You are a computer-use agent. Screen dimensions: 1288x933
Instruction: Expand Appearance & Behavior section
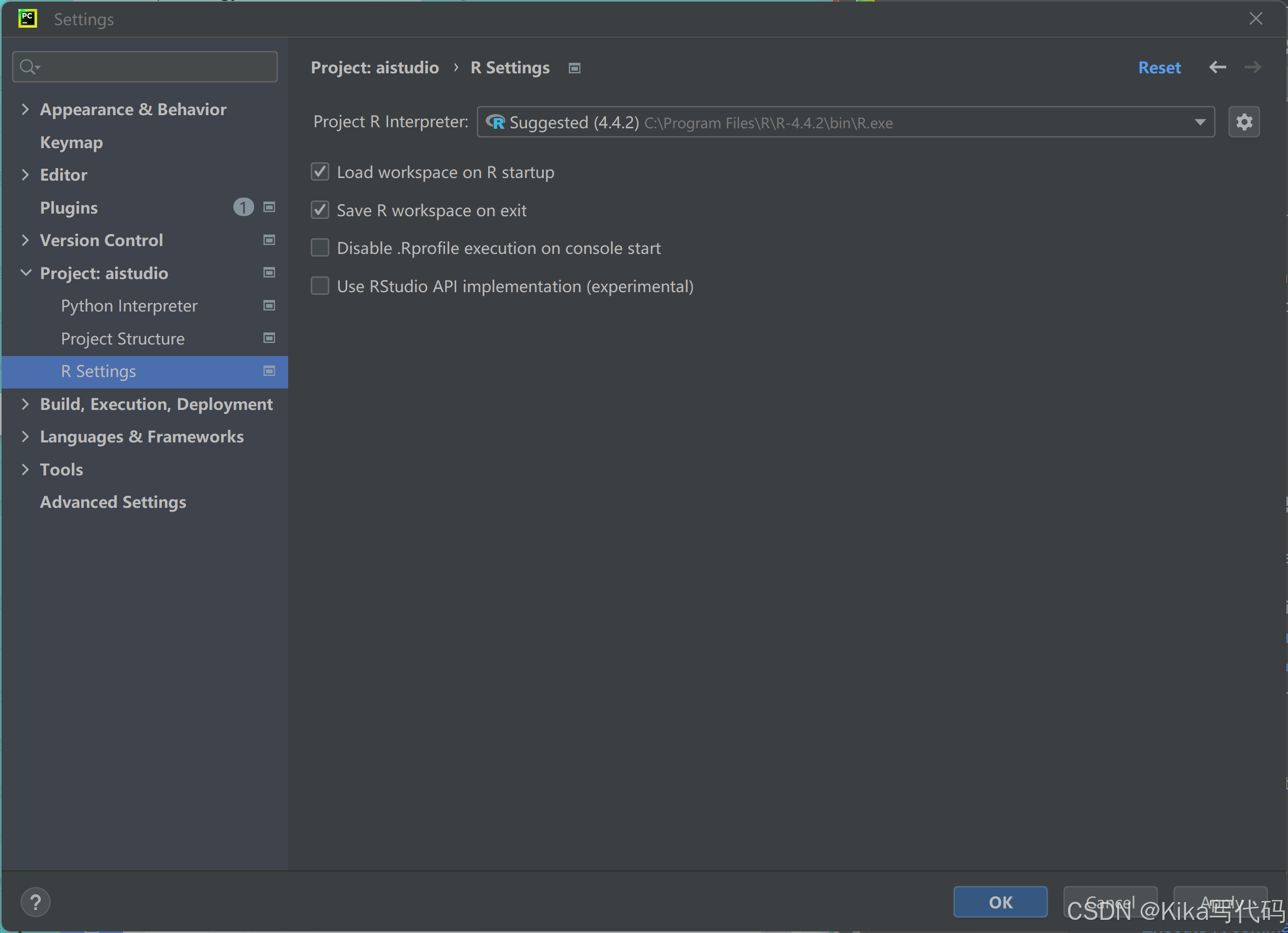25,109
